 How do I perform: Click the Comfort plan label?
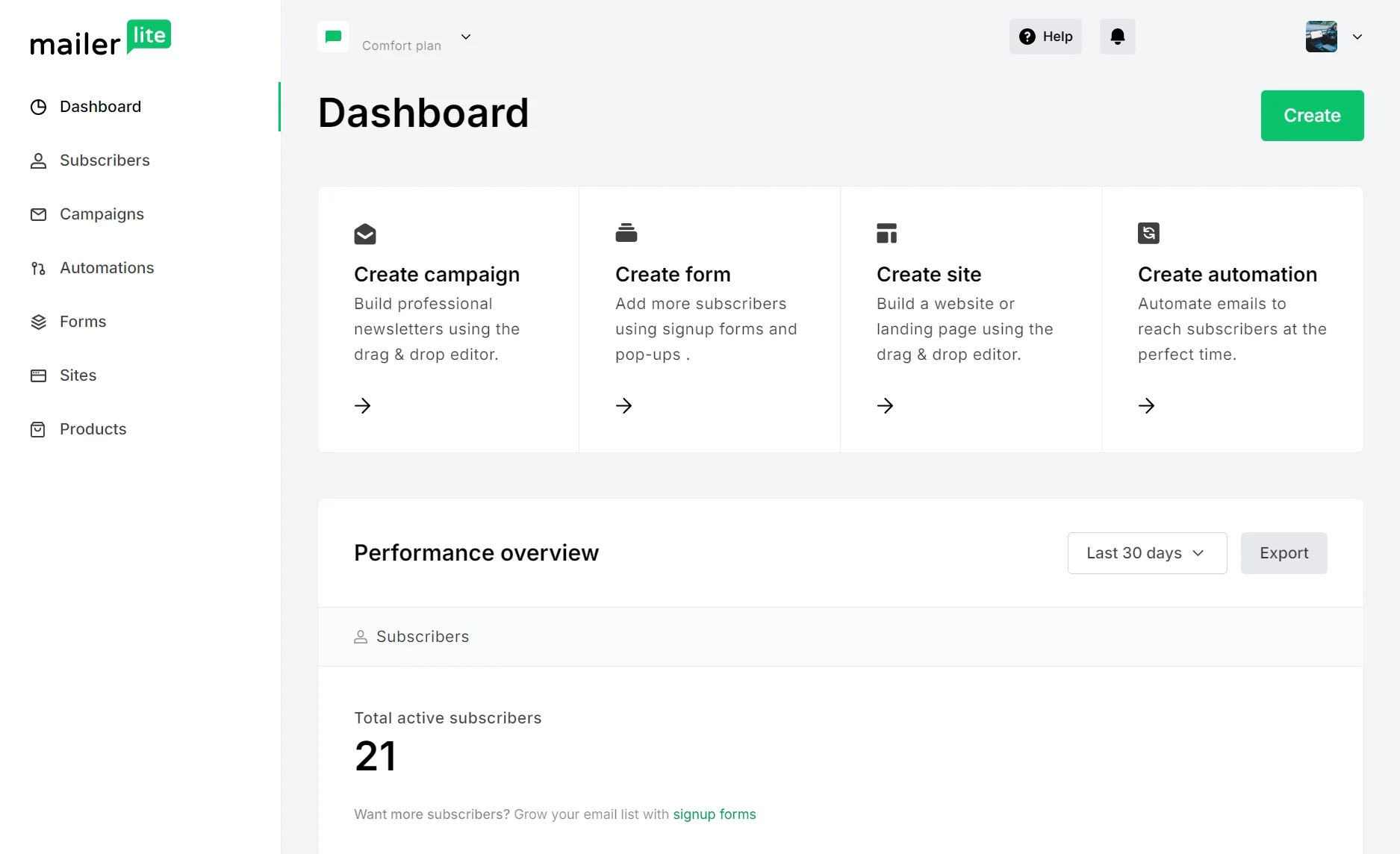click(x=402, y=46)
